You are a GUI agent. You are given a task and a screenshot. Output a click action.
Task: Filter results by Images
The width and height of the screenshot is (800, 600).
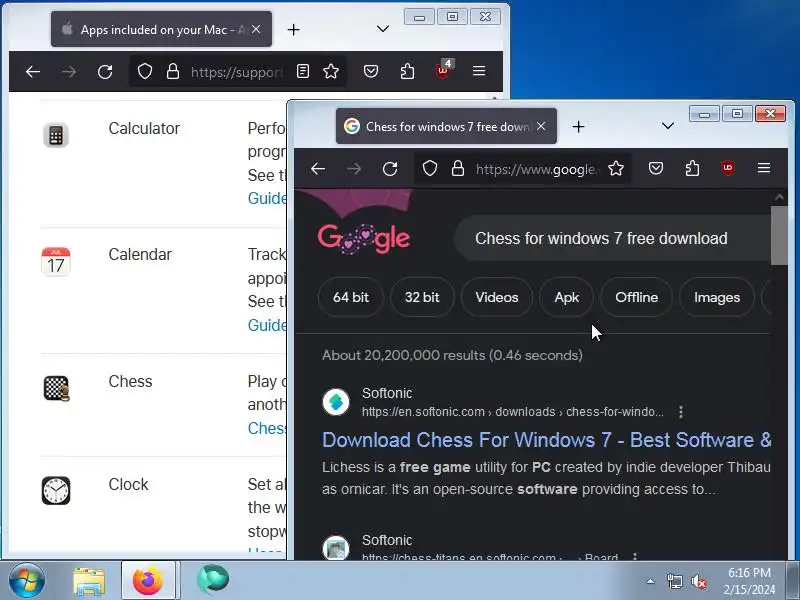717,297
